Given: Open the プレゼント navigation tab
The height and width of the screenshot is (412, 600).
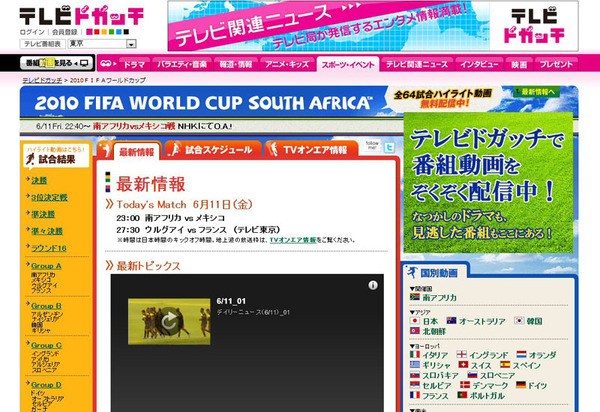Looking at the screenshot, I should [x=556, y=64].
